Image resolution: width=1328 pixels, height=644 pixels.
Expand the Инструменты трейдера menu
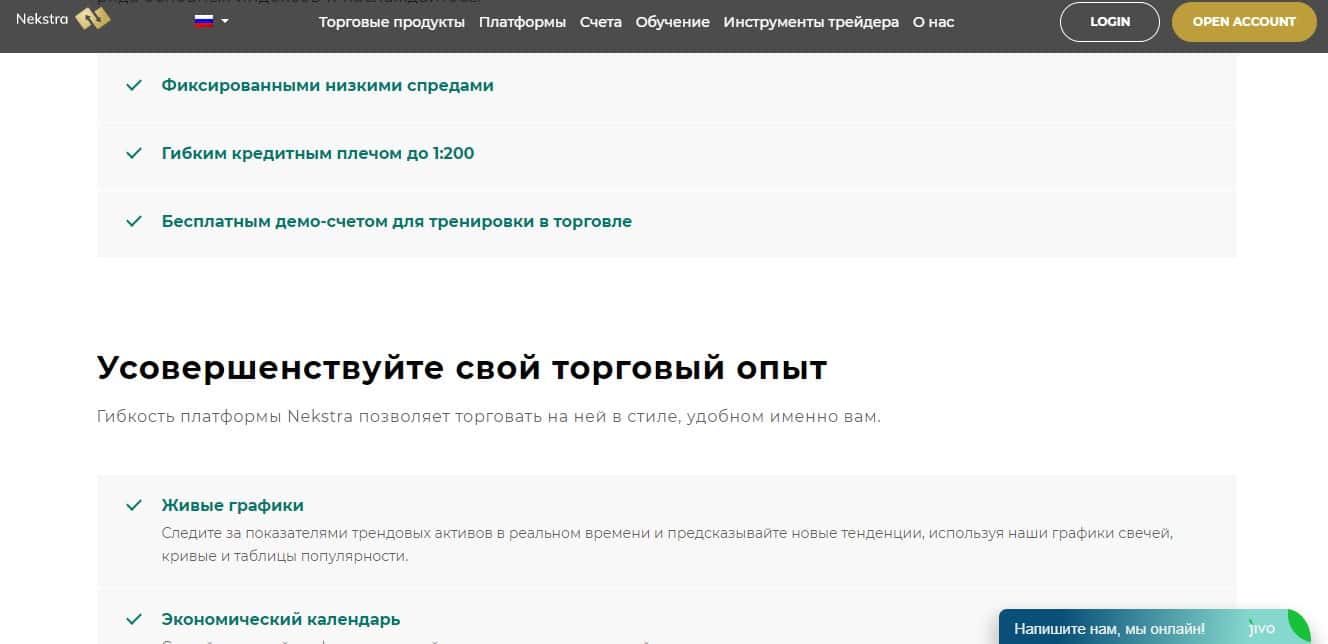pos(811,22)
